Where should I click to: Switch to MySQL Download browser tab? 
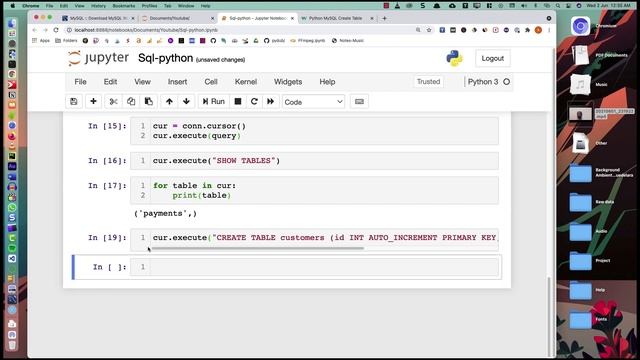click(x=98, y=18)
